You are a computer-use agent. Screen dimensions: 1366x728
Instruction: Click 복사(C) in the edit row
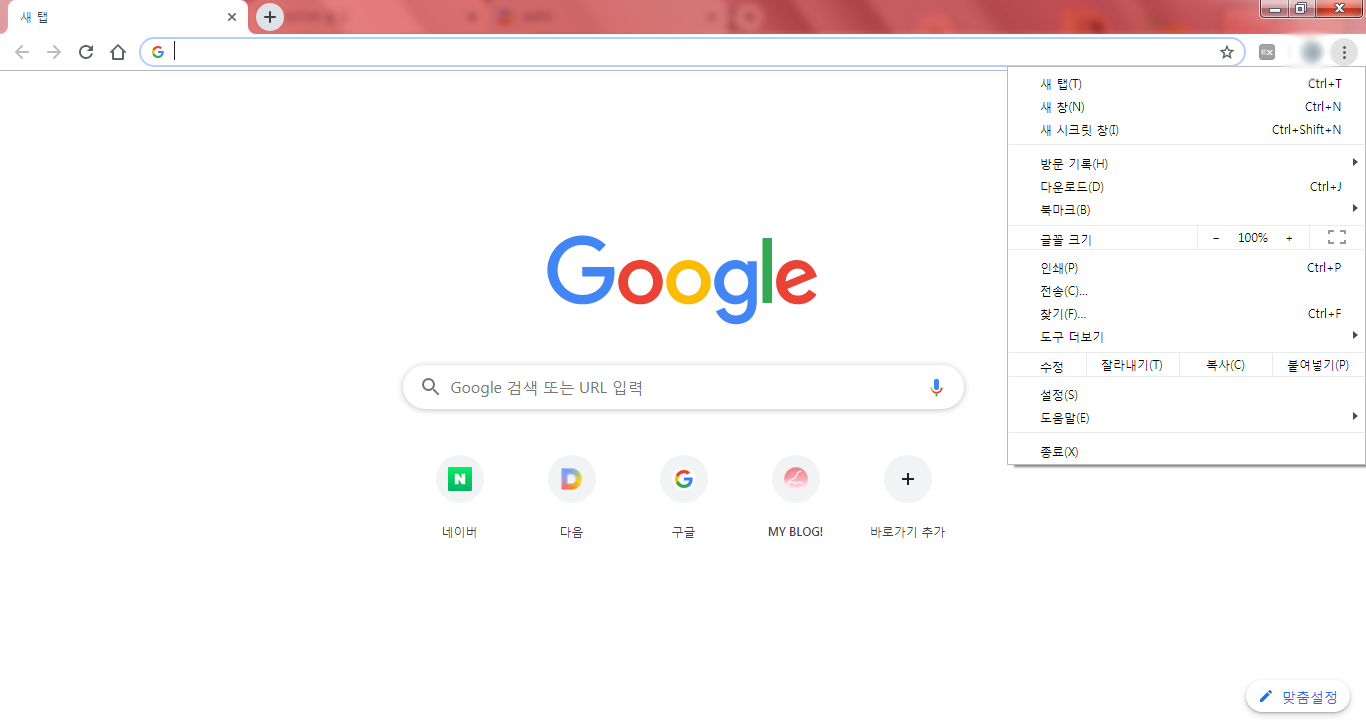coord(1225,365)
